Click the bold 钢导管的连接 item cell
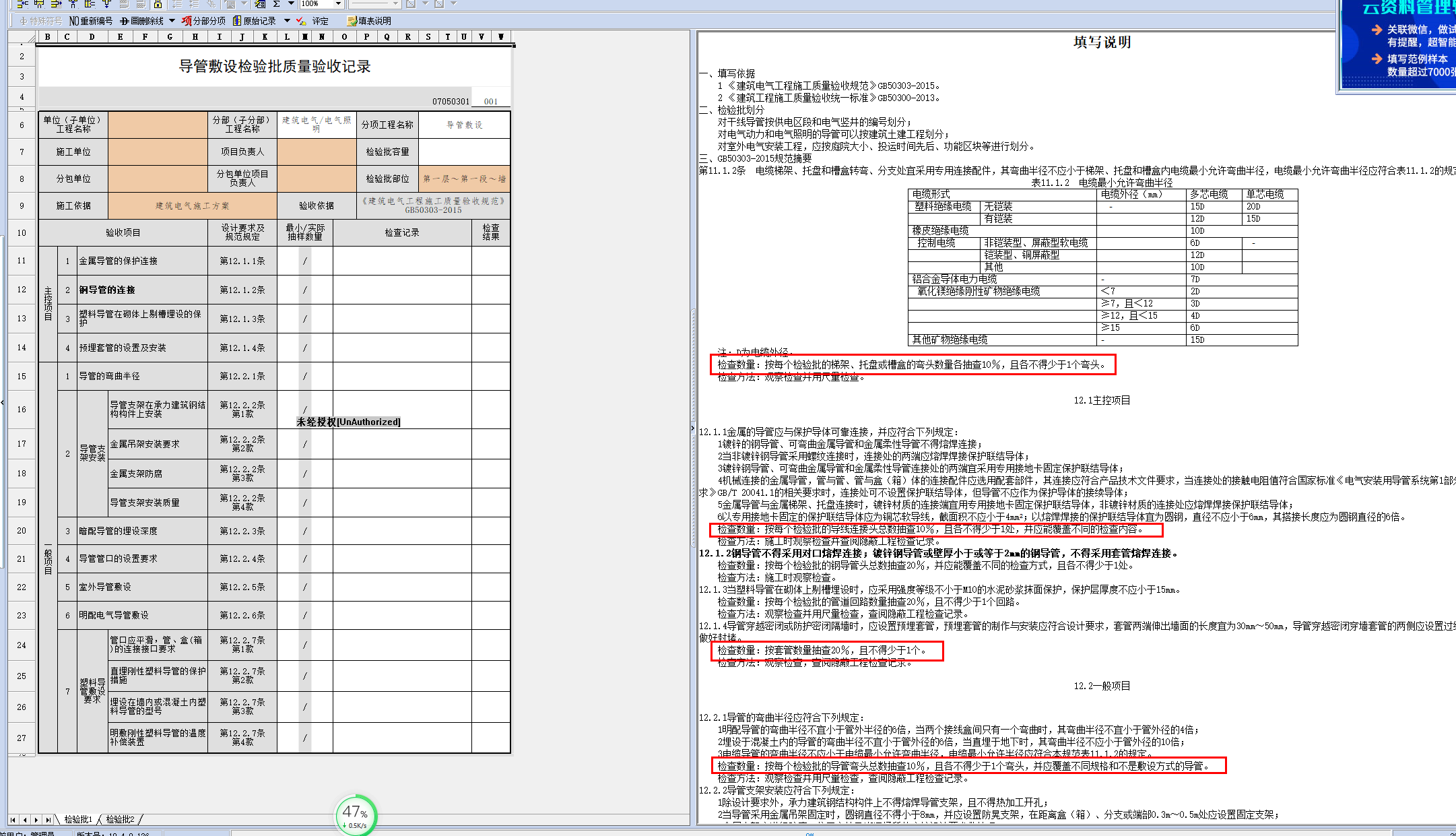1456x836 pixels. click(x=142, y=290)
